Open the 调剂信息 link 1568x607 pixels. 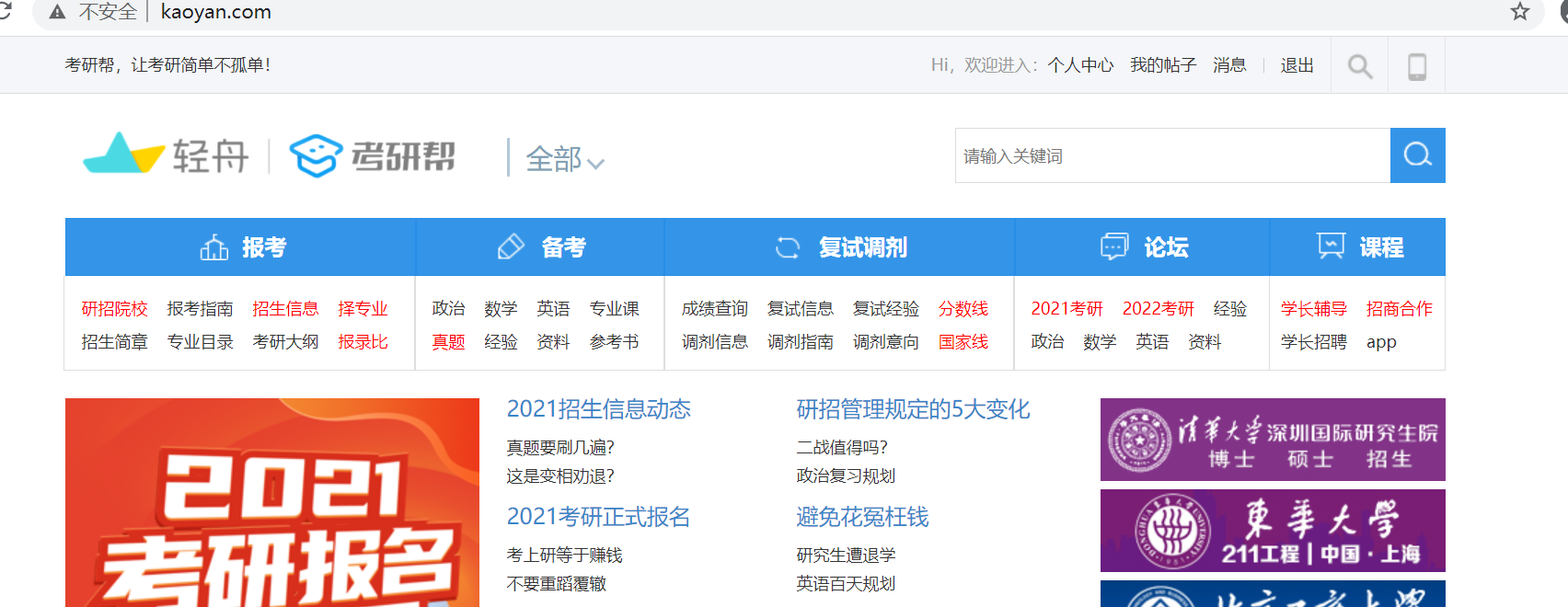coord(714,342)
